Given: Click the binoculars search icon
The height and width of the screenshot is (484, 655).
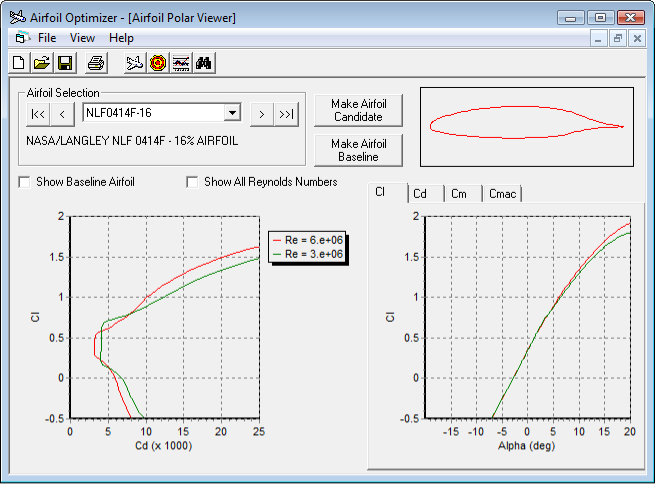Looking at the screenshot, I should tap(204, 63).
